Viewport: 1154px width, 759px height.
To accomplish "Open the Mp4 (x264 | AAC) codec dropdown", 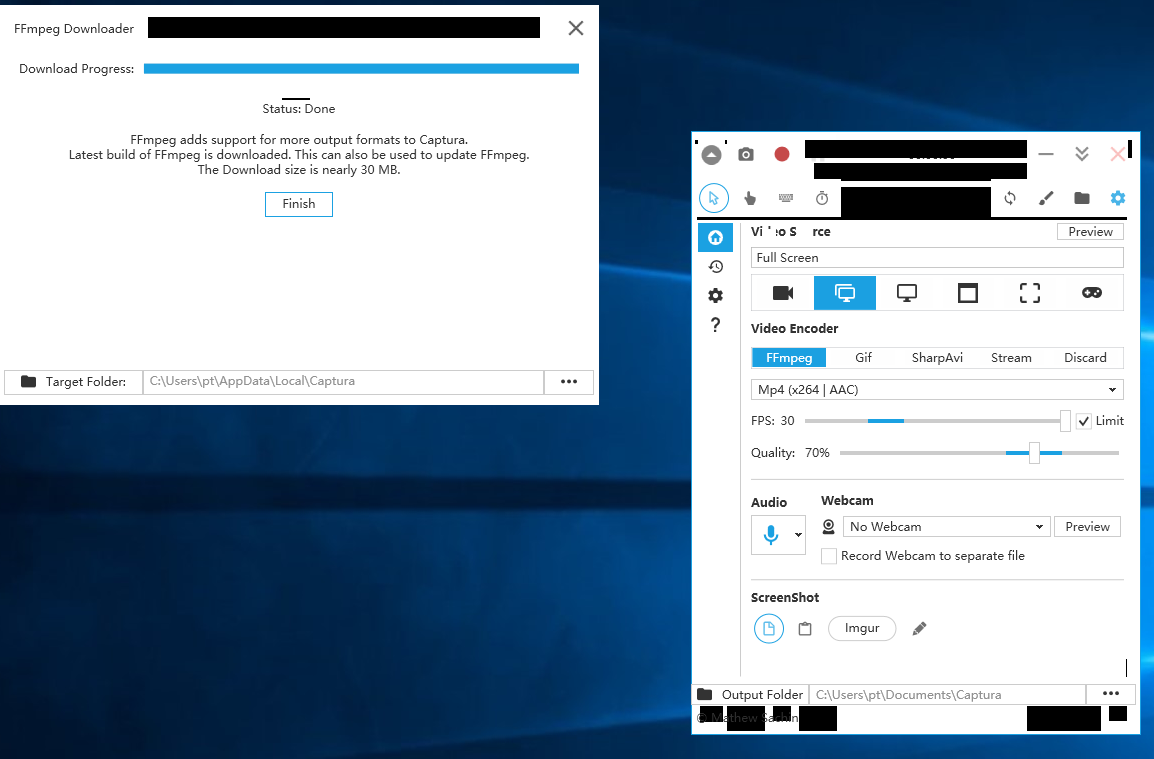I will (937, 389).
